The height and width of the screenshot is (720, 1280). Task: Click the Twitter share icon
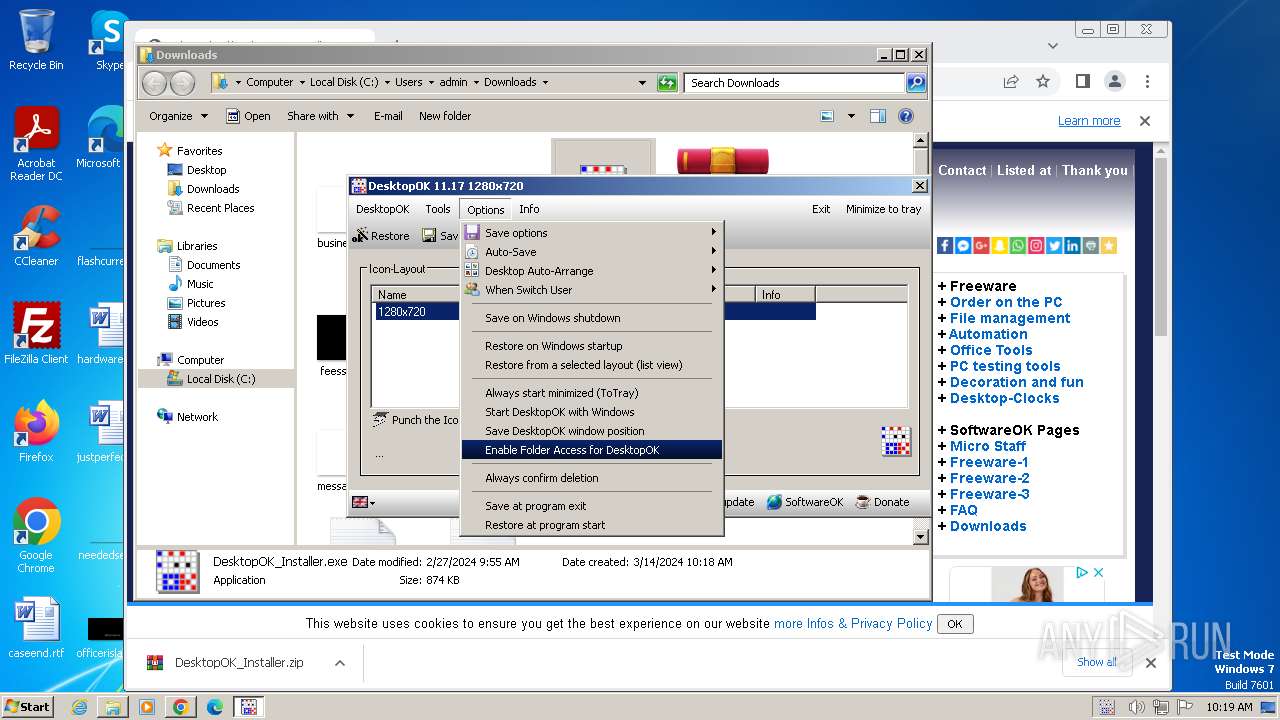click(1054, 245)
